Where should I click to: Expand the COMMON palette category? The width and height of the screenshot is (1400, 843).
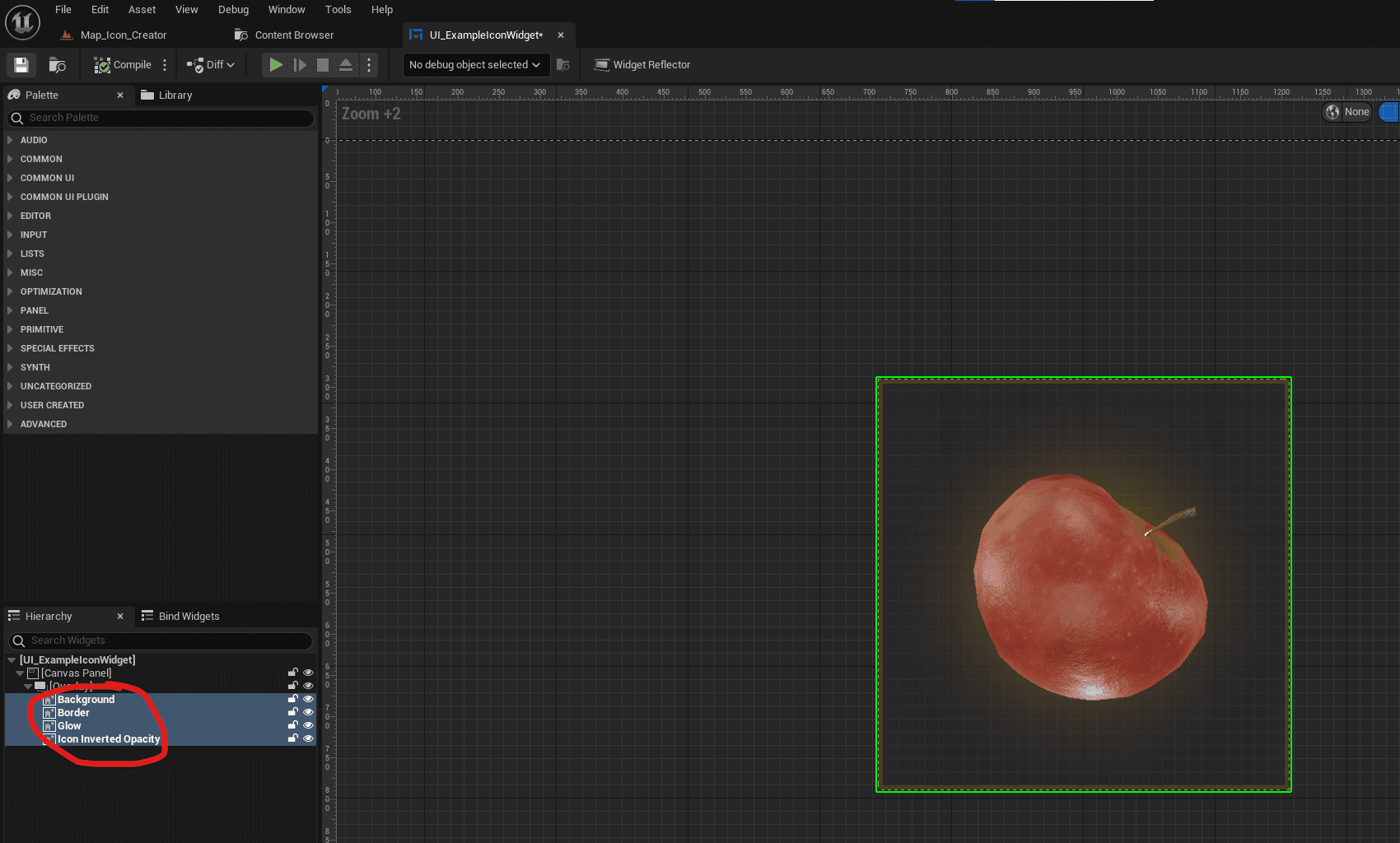click(x=10, y=159)
